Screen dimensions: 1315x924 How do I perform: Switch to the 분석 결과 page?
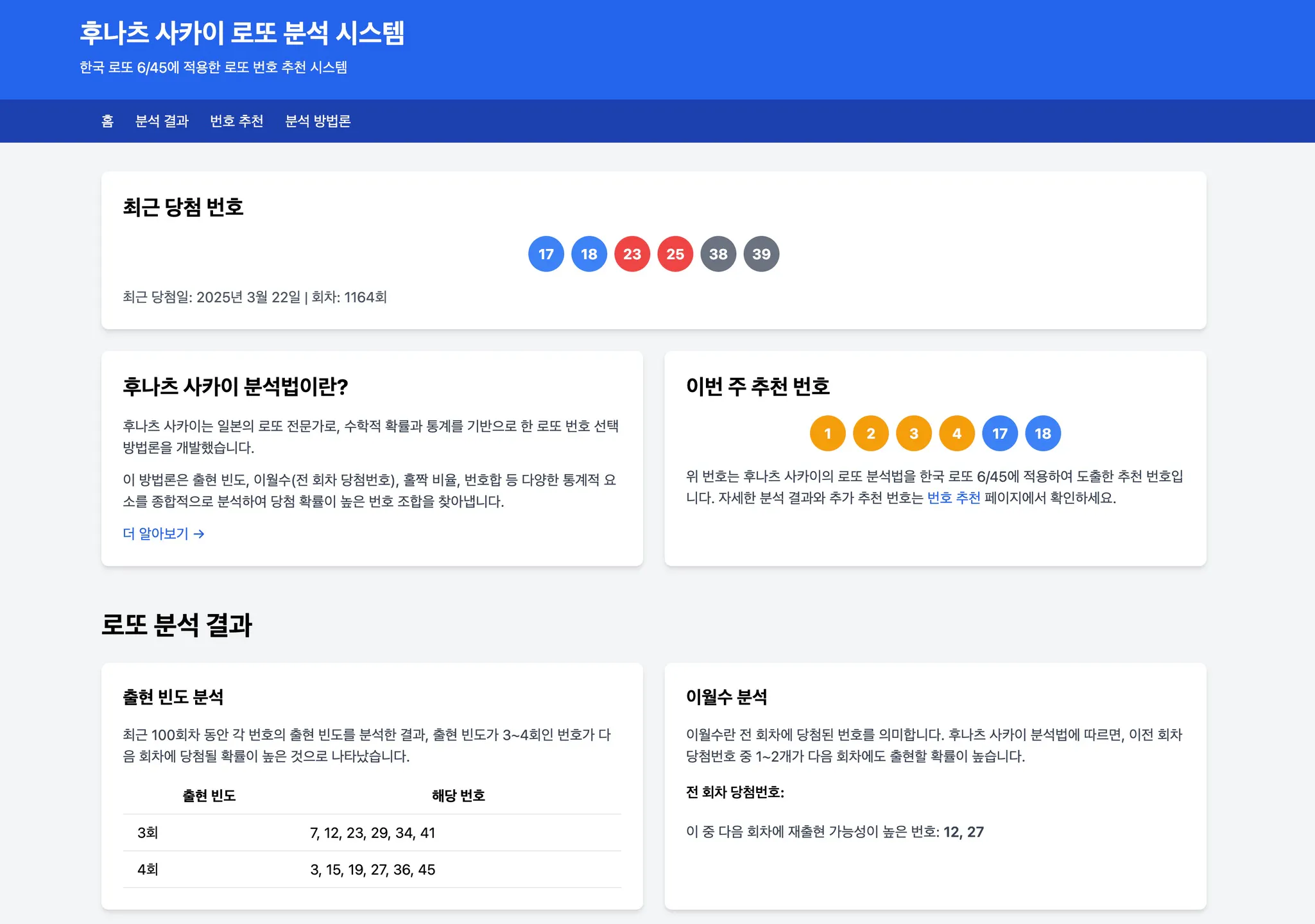click(161, 121)
